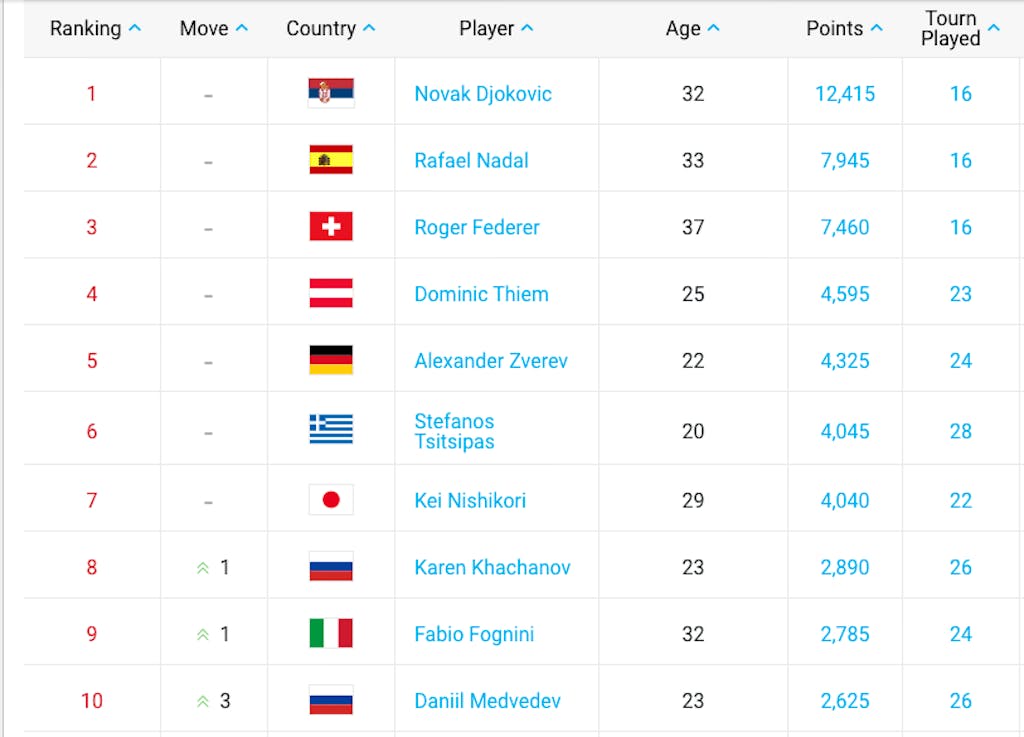Click the Japan flag icon
The height and width of the screenshot is (737, 1024).
click(x=331, y=500)
